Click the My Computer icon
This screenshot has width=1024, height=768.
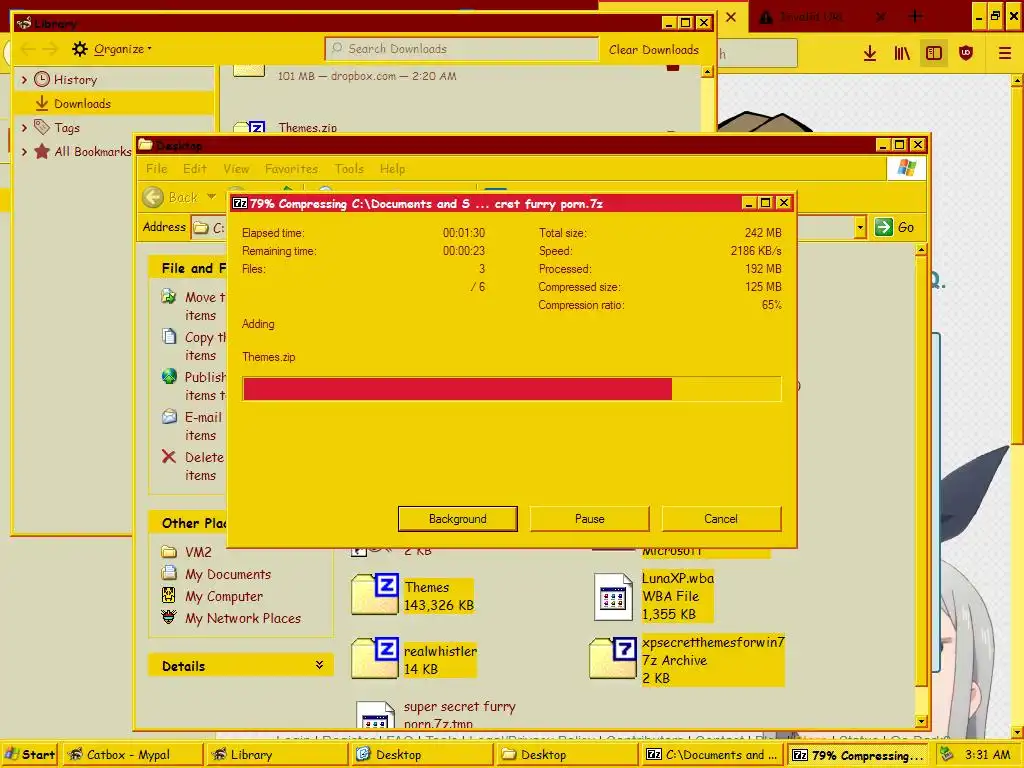point(168,596)
